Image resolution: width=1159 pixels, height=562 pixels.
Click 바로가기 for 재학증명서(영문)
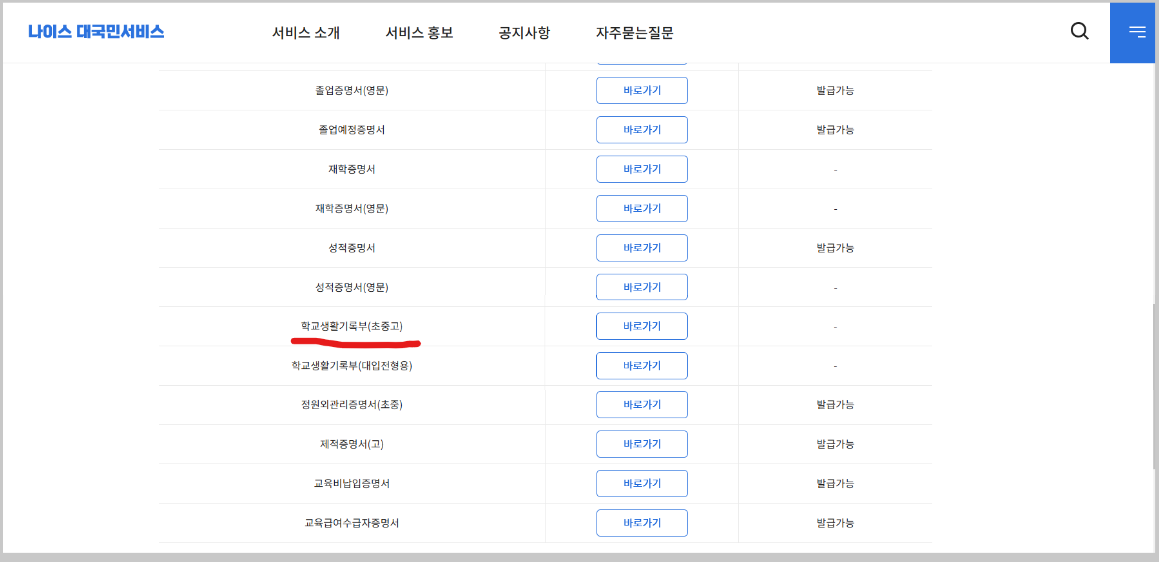coord(642,209)
